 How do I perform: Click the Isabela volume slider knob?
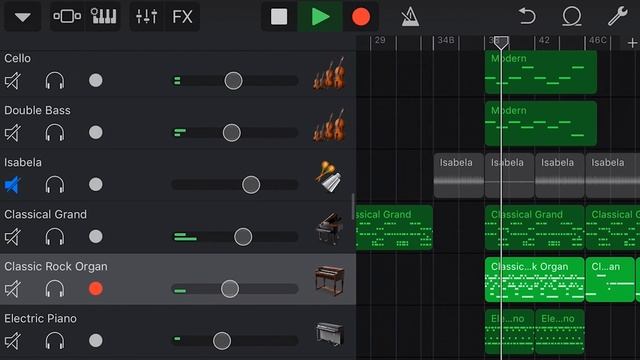[x=251, y=185]
